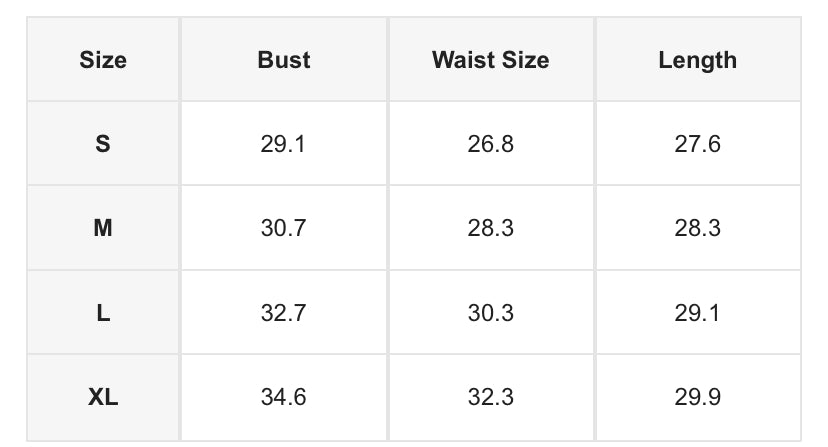828x447 pixels.
Task: Click waist value 26.8 for size S
Action: (x=490, y=144)
